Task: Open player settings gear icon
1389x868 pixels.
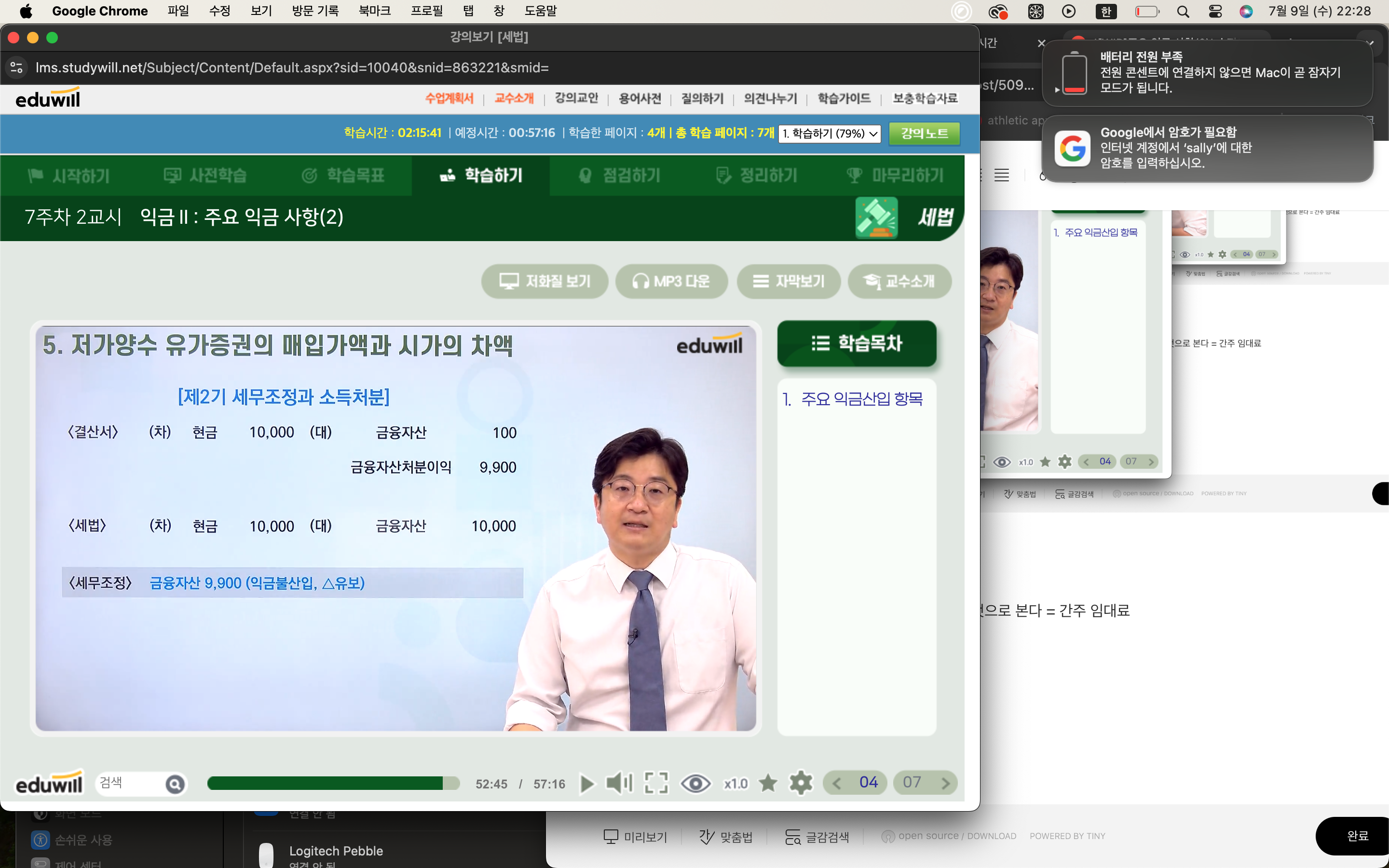Action: [x=801, y=783]
